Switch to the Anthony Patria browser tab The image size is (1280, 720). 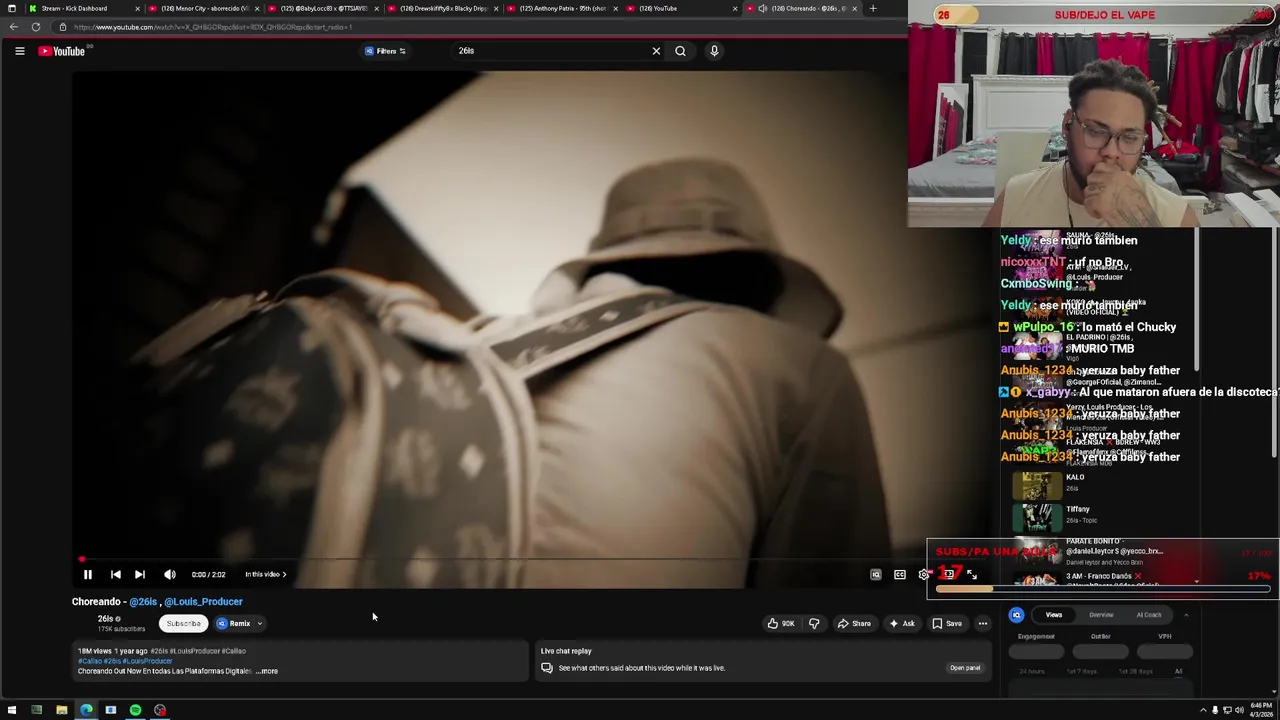point(562,8)
